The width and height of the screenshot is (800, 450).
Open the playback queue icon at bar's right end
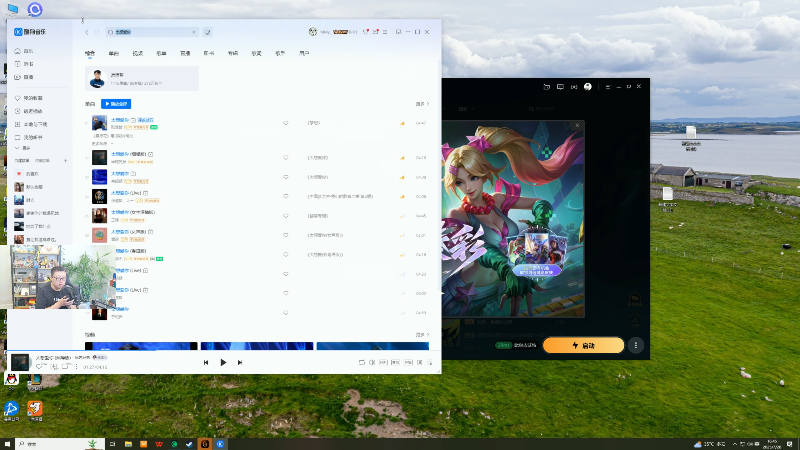tap(430, 362)
